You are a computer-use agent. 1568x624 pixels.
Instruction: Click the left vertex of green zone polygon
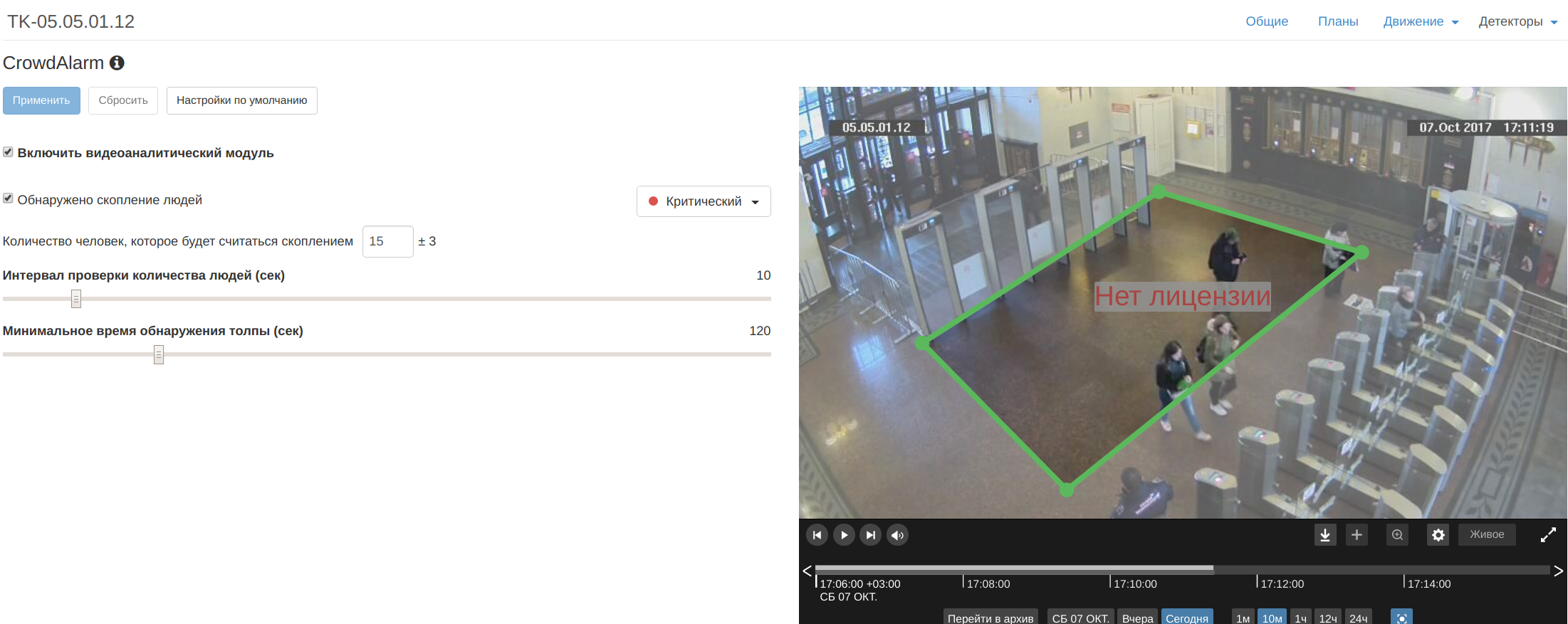(x=922, y=343)
